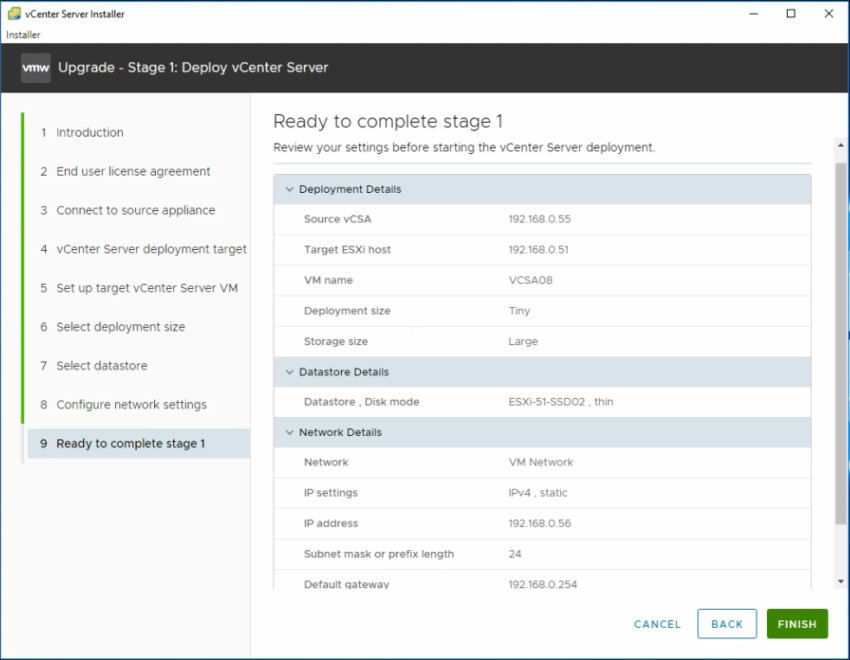Open the Installer menu
This screenshot has height=660, width=850.
point(23,35)
